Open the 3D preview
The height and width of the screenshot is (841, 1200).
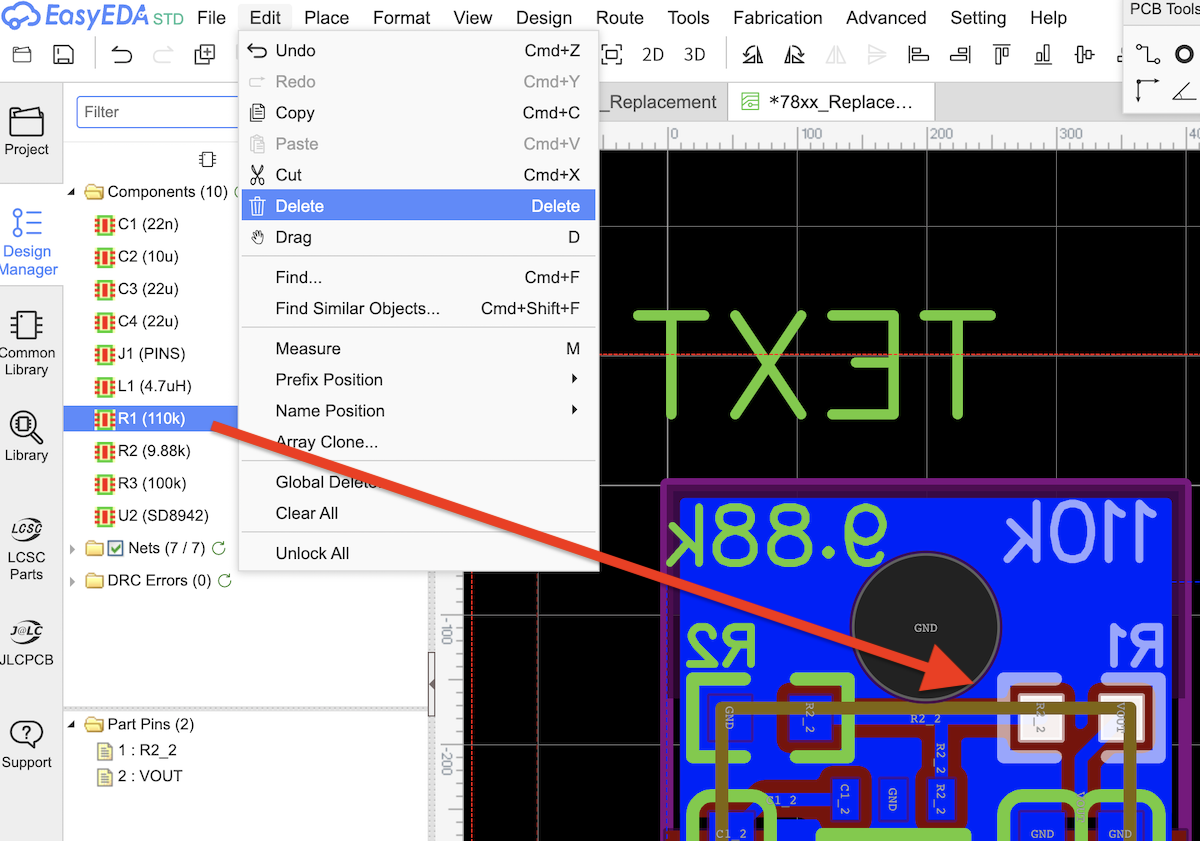[x=694, y=55]
